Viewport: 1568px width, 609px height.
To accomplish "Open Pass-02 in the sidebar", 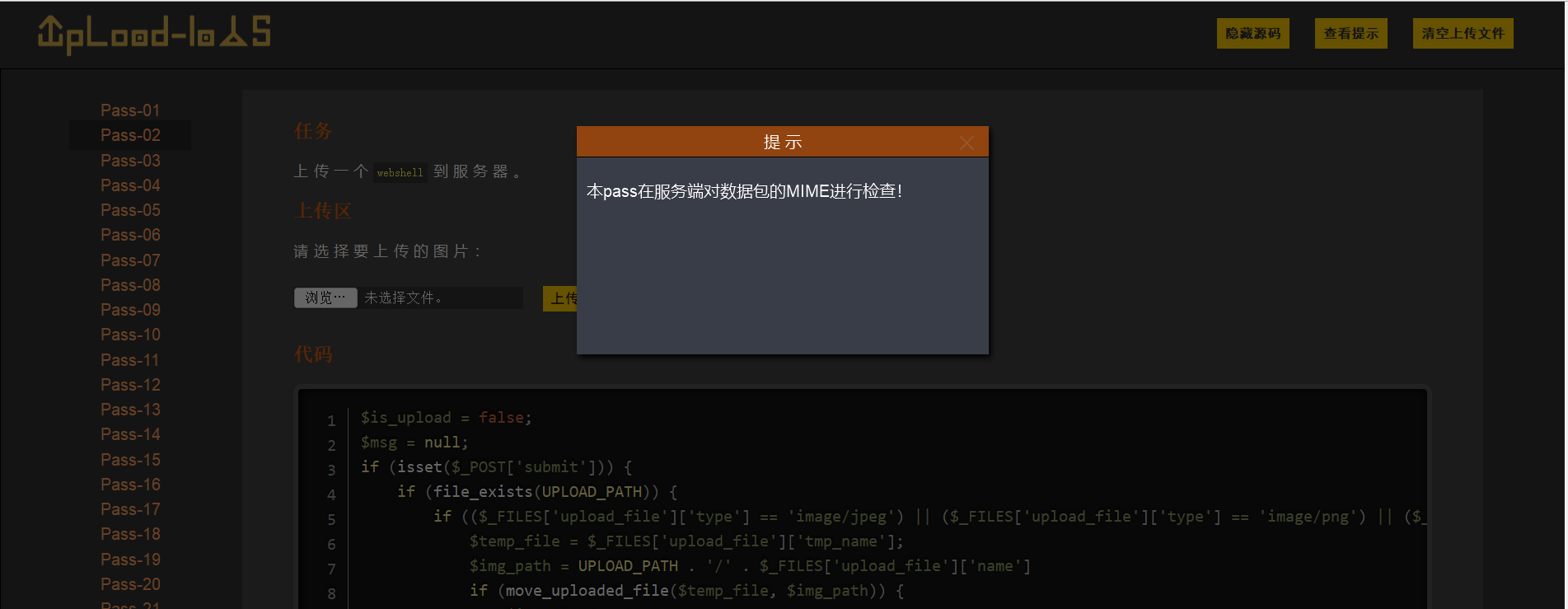I will [x=130, y=135].
